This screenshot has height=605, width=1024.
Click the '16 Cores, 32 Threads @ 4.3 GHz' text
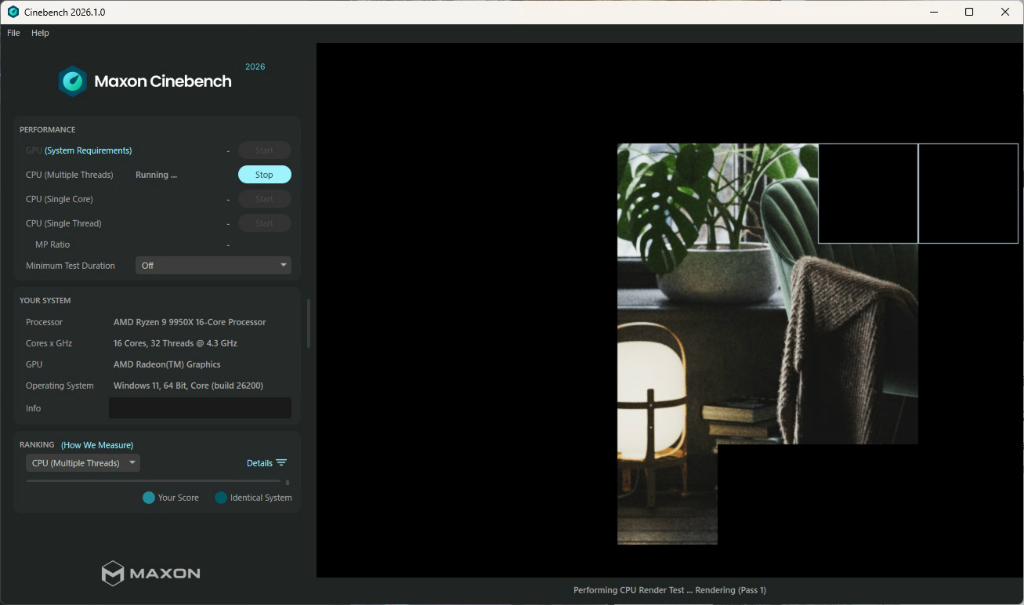tap(175, 343)
